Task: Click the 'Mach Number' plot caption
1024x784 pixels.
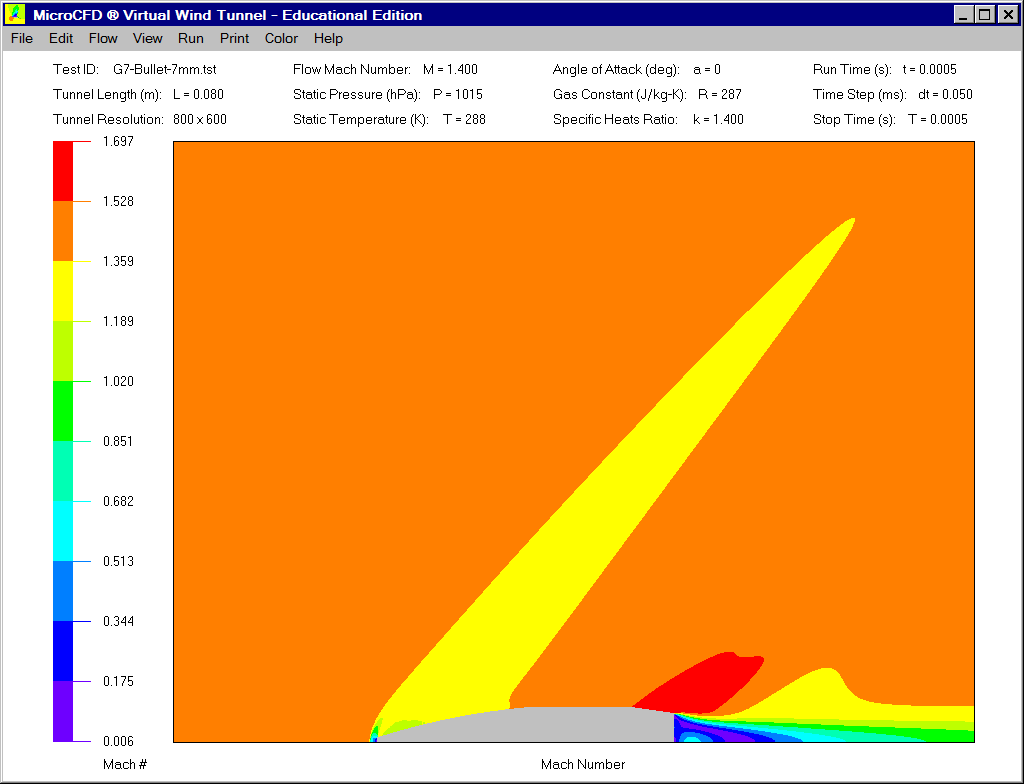Action: coord(583,764)
